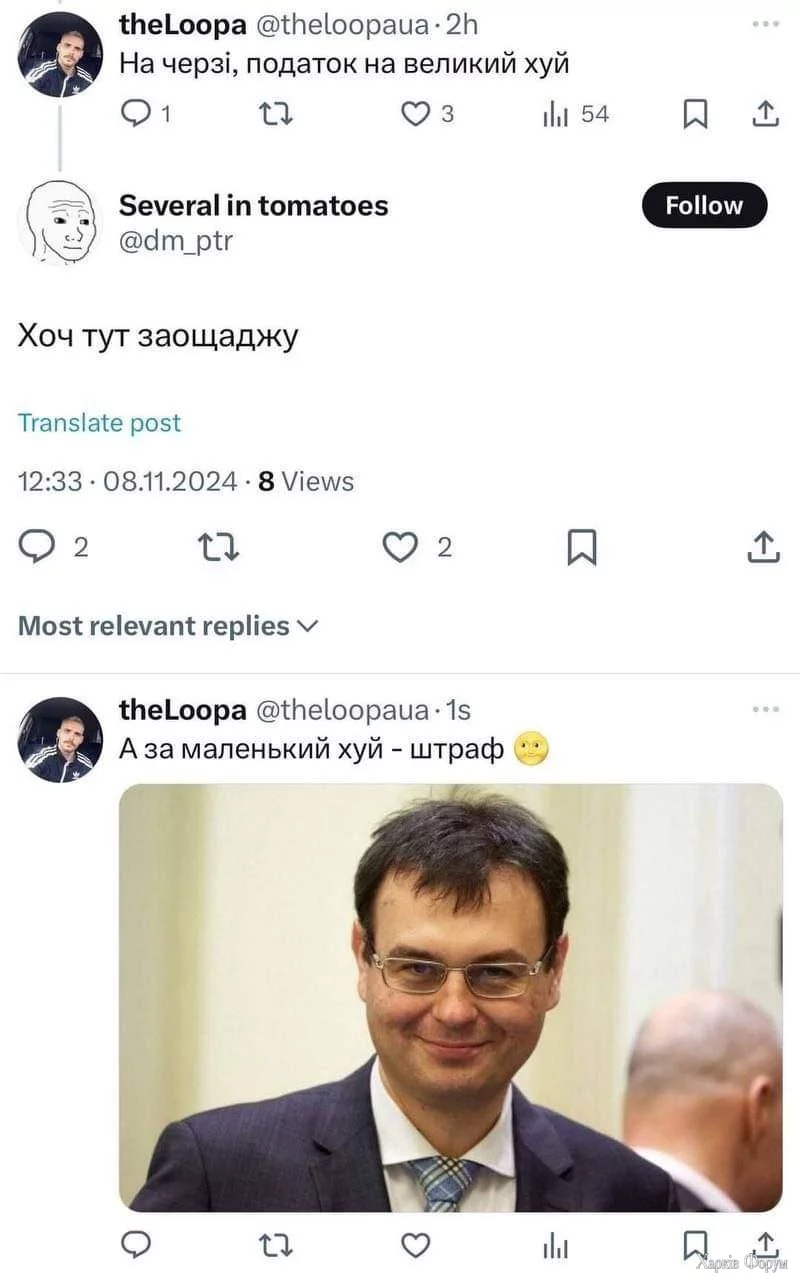Viewport: 800px width, 1280px height.
Task: Share the top theLoopa post
Action: click(x=765, y=115)
